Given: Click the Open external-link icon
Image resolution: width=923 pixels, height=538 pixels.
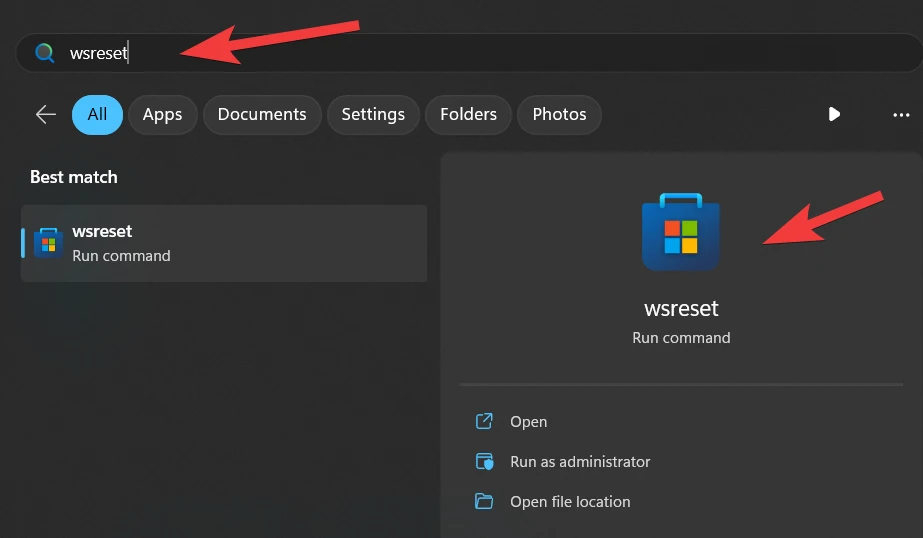Looking at the screenshot, I should click(x=484, y=421).
